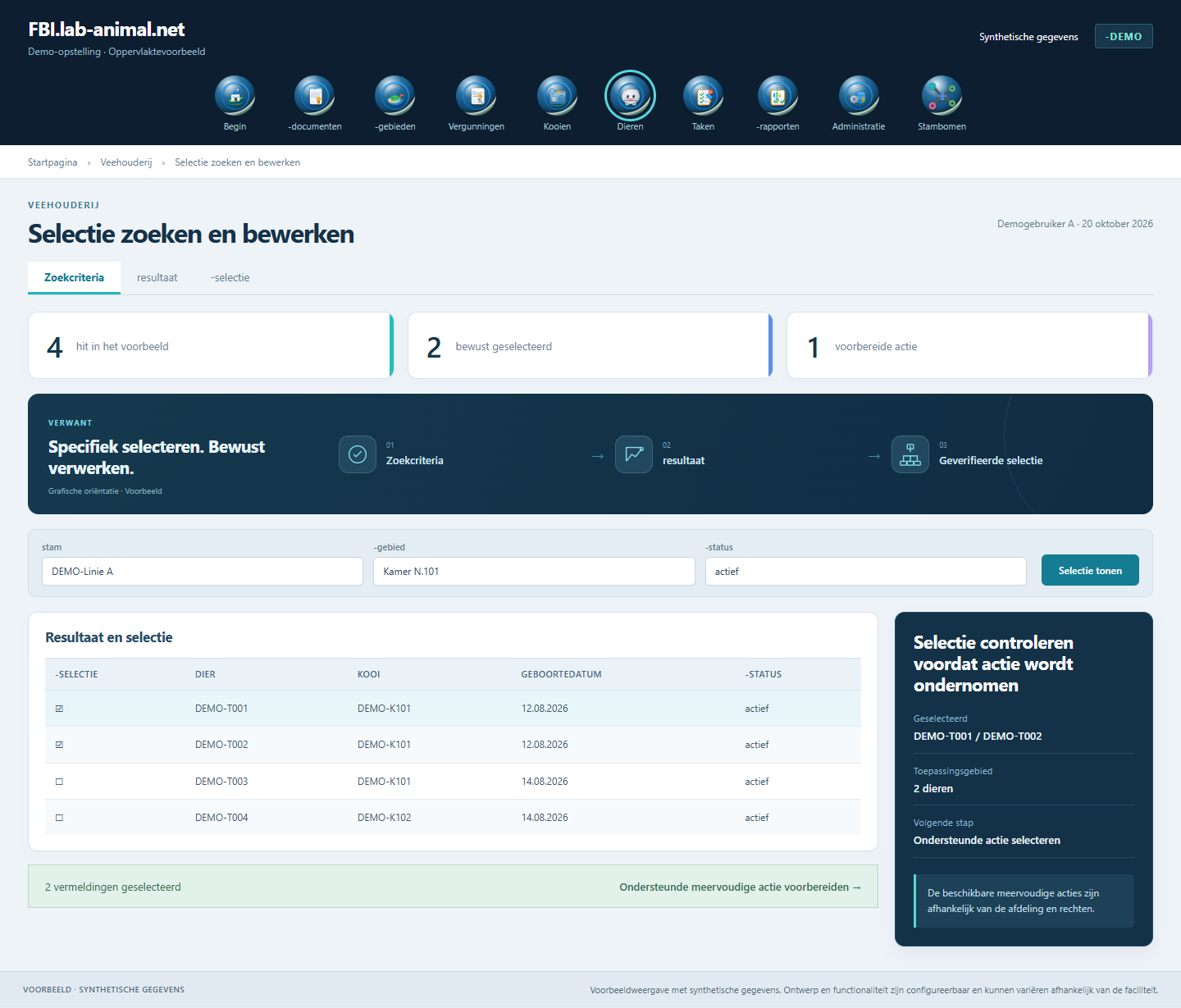
Task: Click the Selectie zoeken en bewerken breadcrumb
Action: 237,162
